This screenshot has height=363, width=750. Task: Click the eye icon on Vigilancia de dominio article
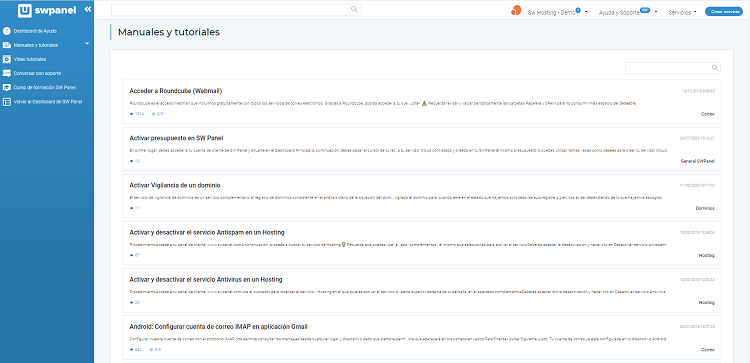[x=132, y=209]
